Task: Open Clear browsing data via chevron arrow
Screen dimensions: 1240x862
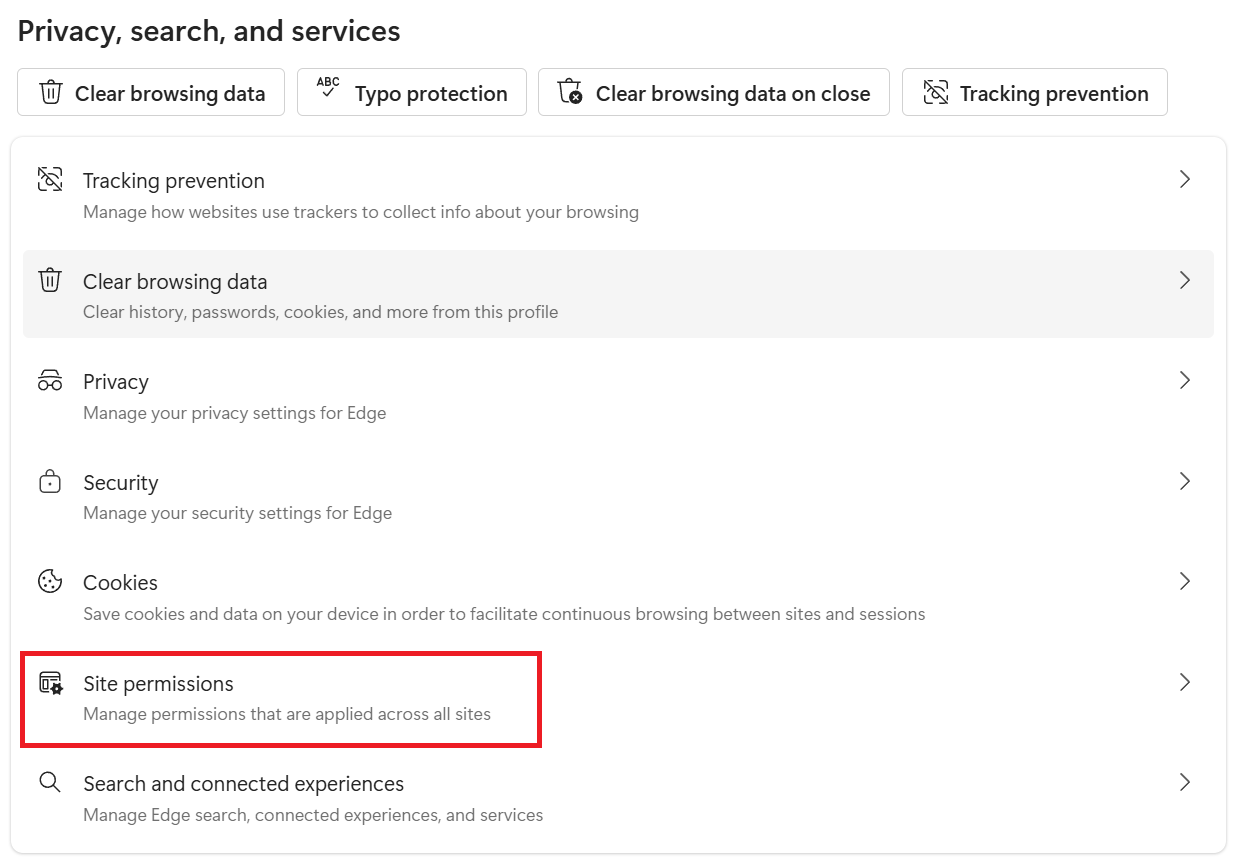Action: pos(1185,280)
